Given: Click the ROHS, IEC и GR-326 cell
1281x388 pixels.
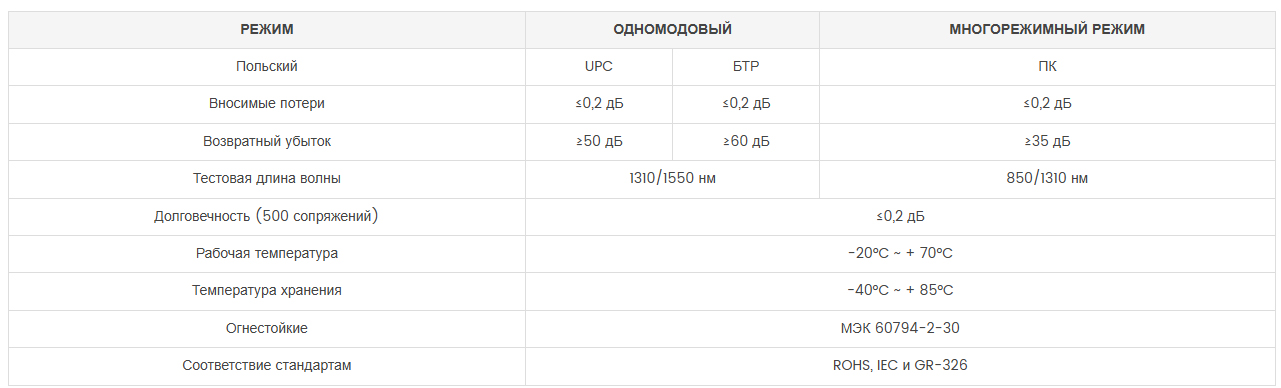Looking at the screenshot, I should (900, 366).
